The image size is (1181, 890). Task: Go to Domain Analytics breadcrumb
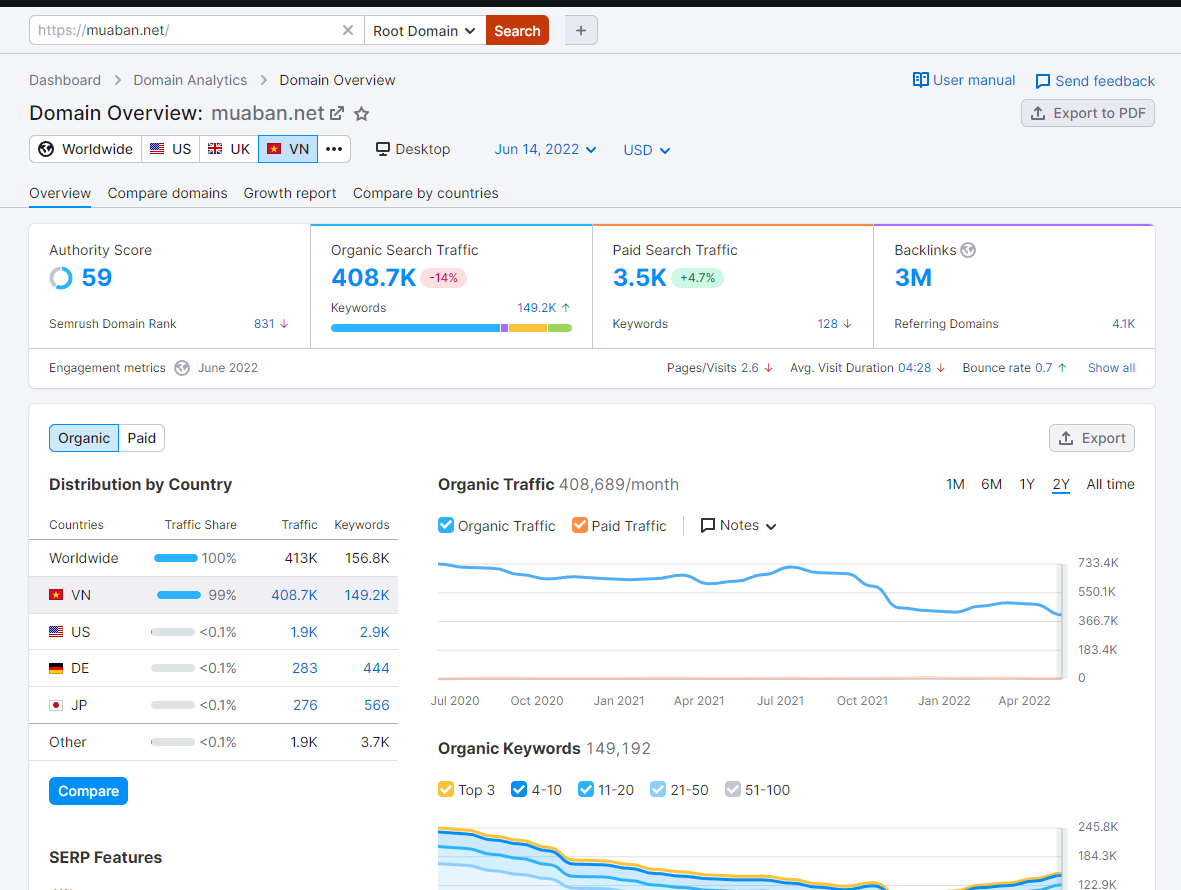tap(190, 80)
